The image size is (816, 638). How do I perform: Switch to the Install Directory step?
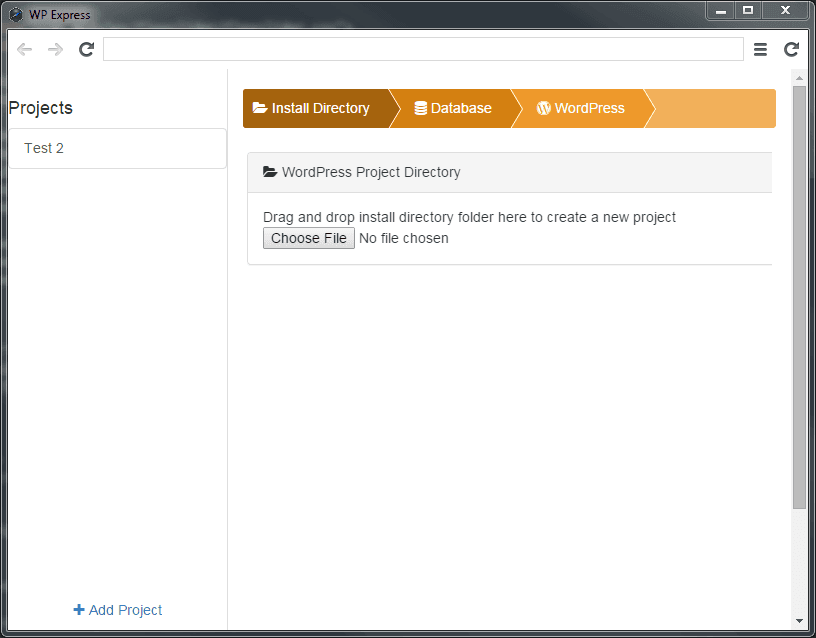tap(316, 108)
